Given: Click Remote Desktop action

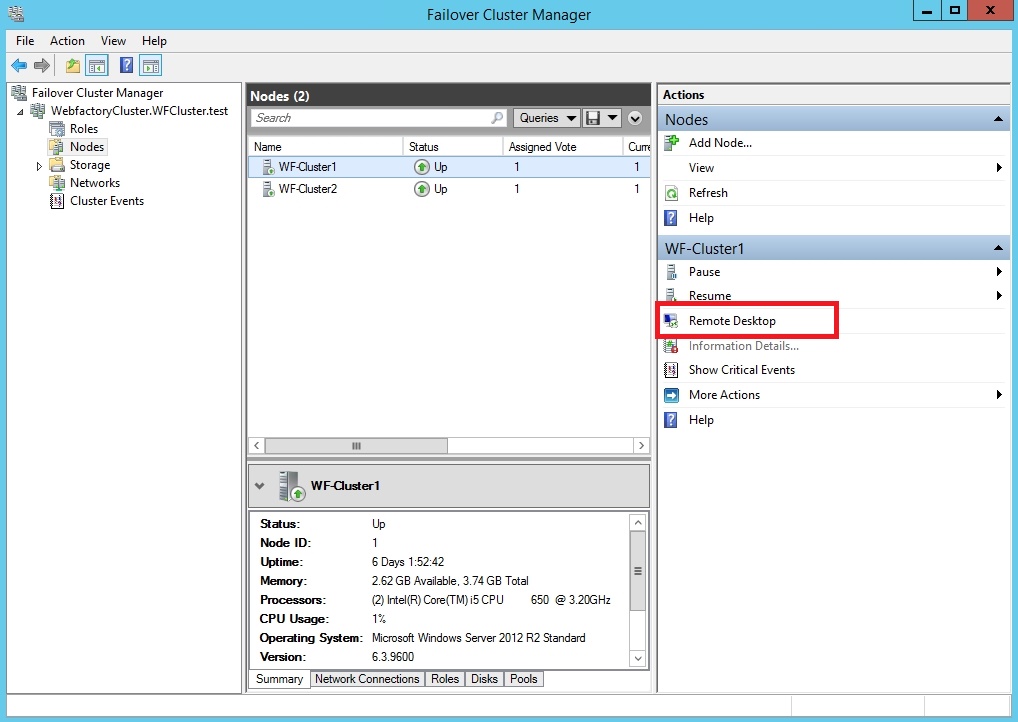Looking at the screenshot, I should [732, 321].
